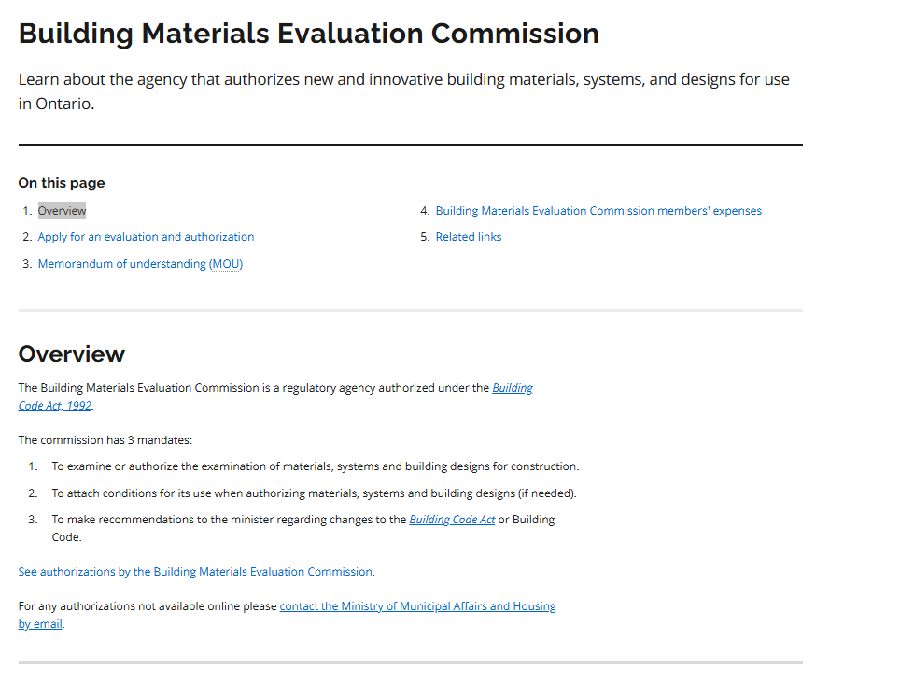Click the text The commission has 3 mandates
Image resolution: width=900 pixels, height=681 pixels.
click(105, 439)
